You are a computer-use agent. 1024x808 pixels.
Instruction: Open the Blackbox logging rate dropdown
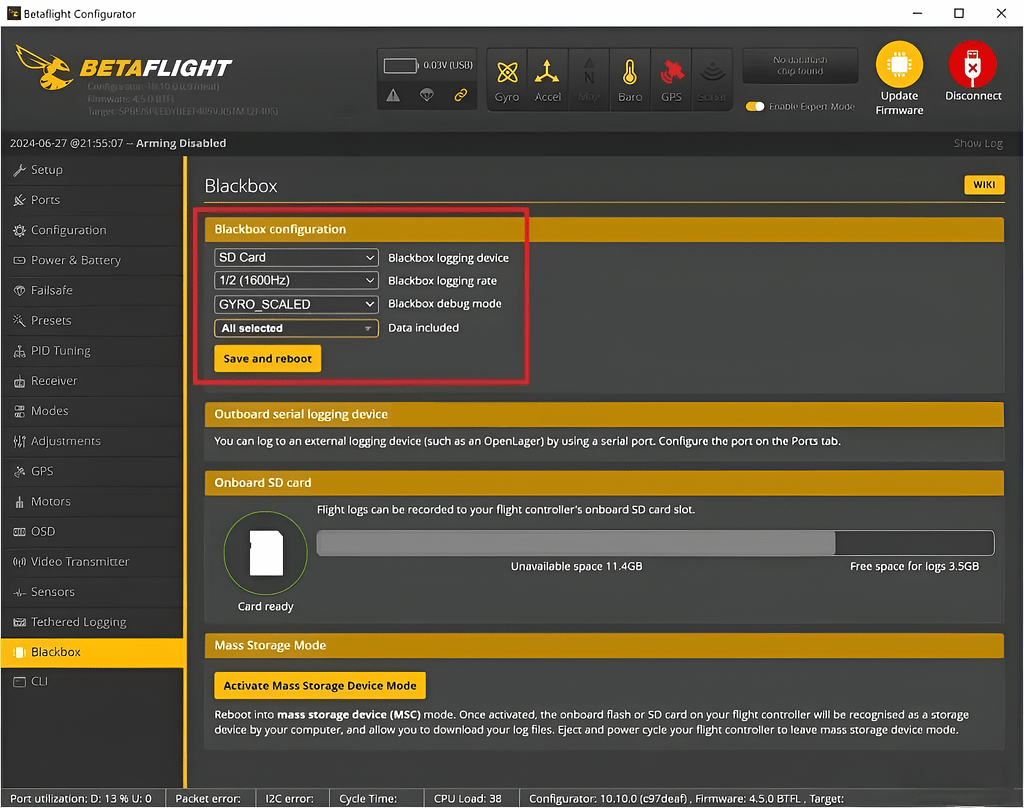coord(296,280)
